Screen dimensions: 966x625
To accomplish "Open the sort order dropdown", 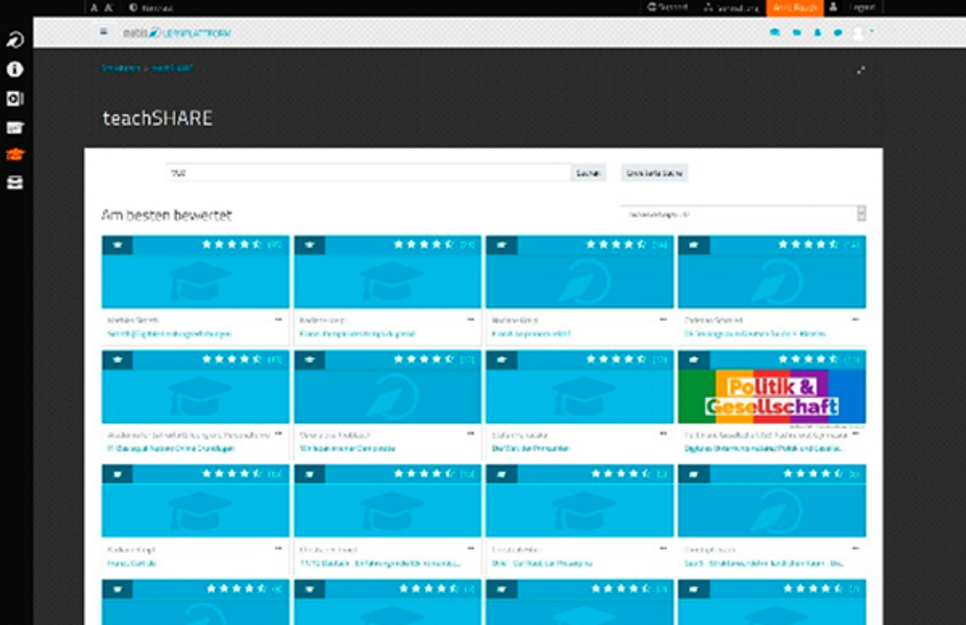I will pyautogui.click(x=742, y=214).
